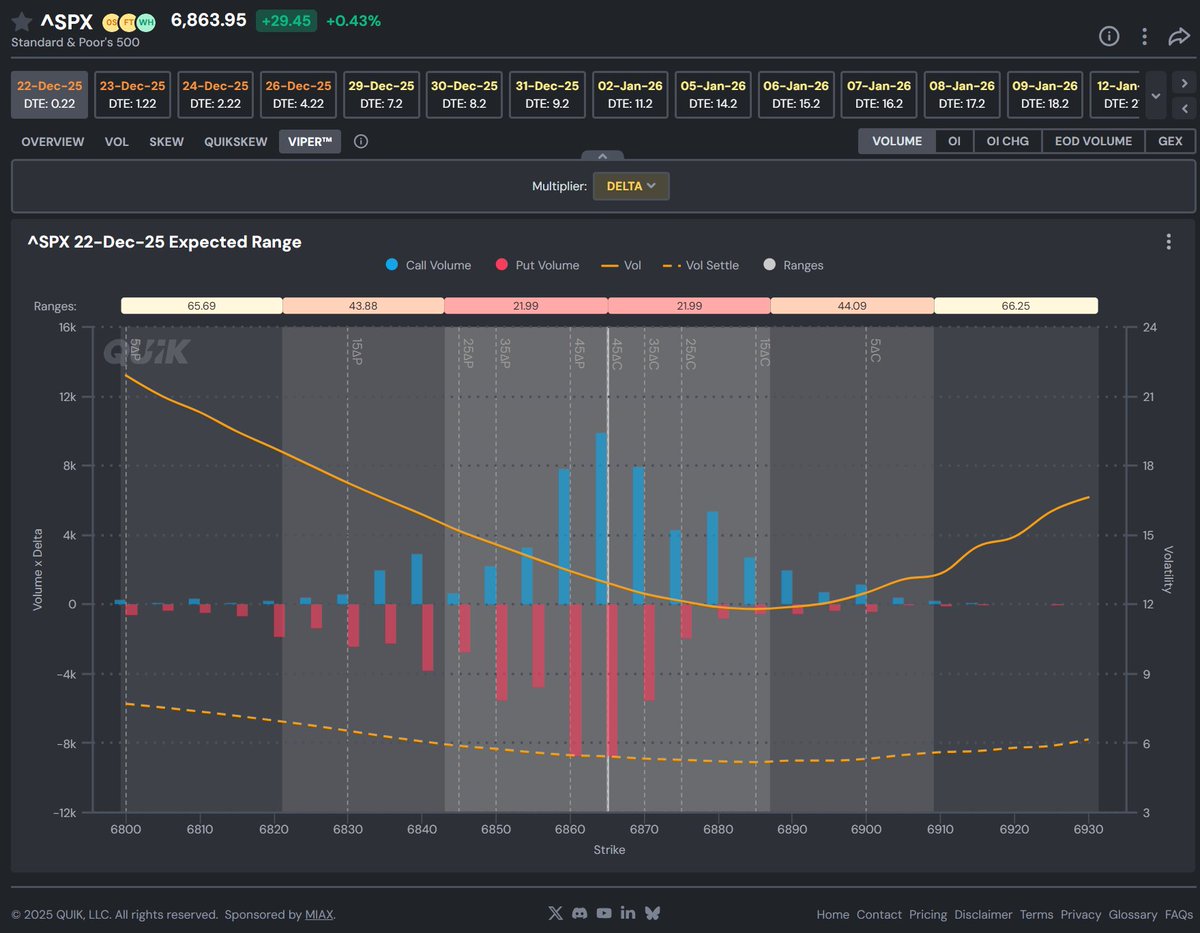Toggle the Vol Settle line in legend
The image size is (1200, 933).
point(701,265)
